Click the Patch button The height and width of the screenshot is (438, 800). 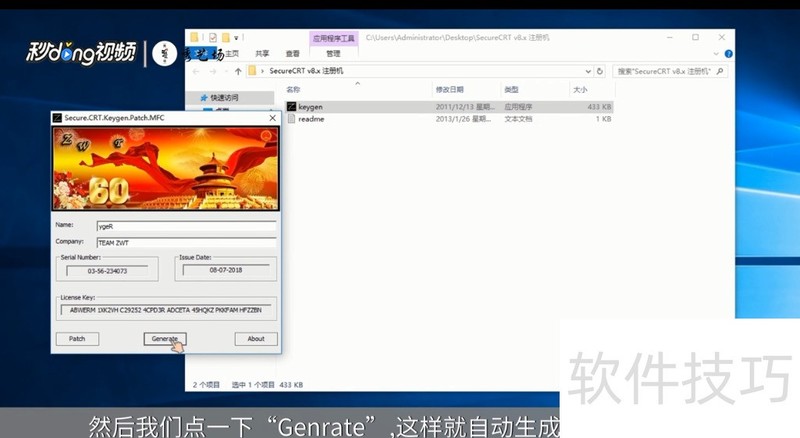tap(77, 339)
